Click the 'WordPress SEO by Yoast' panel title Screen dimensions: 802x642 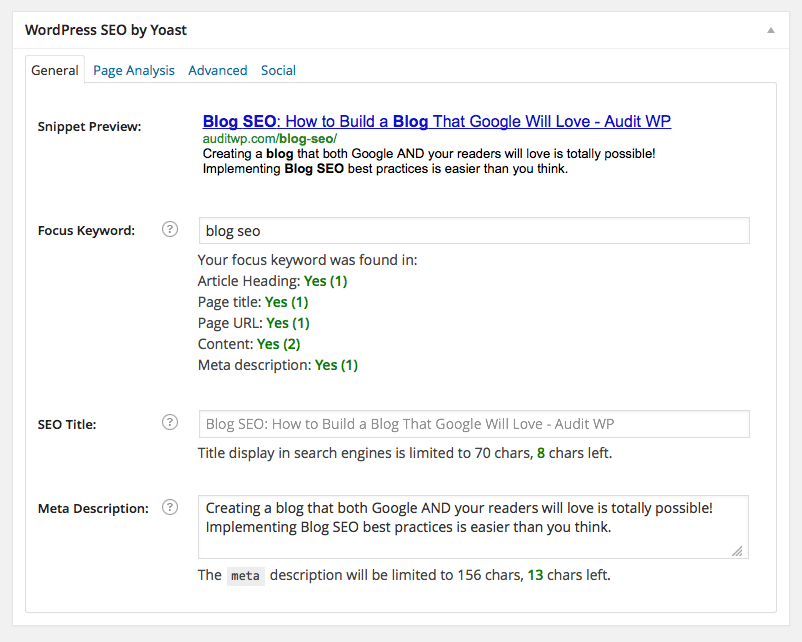(106, 30)
